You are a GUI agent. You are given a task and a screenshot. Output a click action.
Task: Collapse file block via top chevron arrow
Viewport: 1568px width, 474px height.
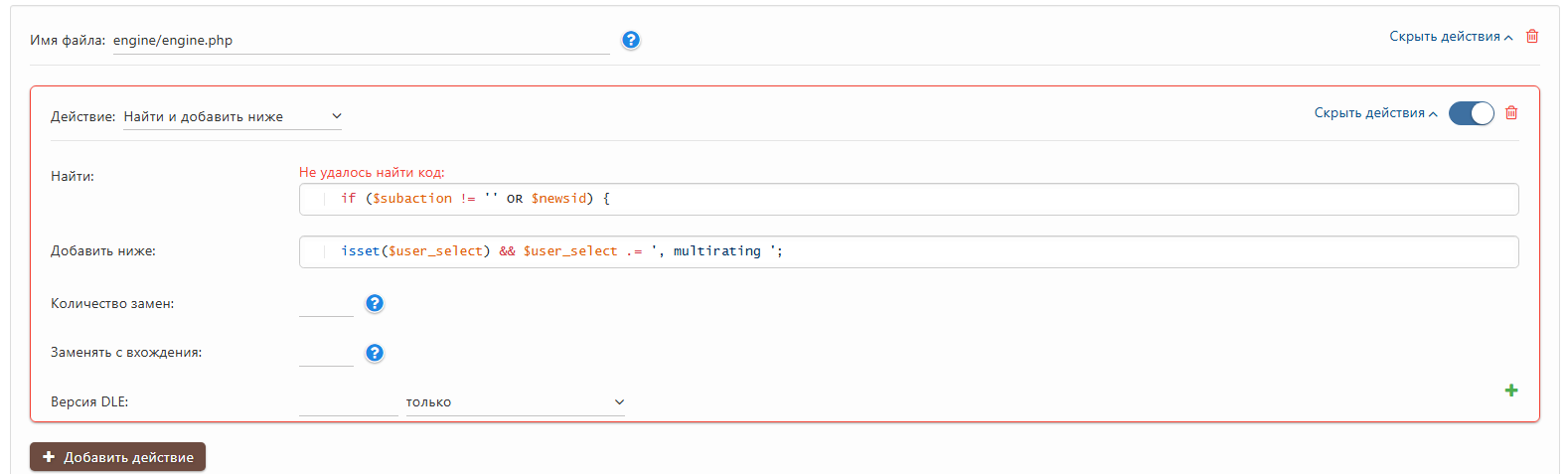[1508, 38]
